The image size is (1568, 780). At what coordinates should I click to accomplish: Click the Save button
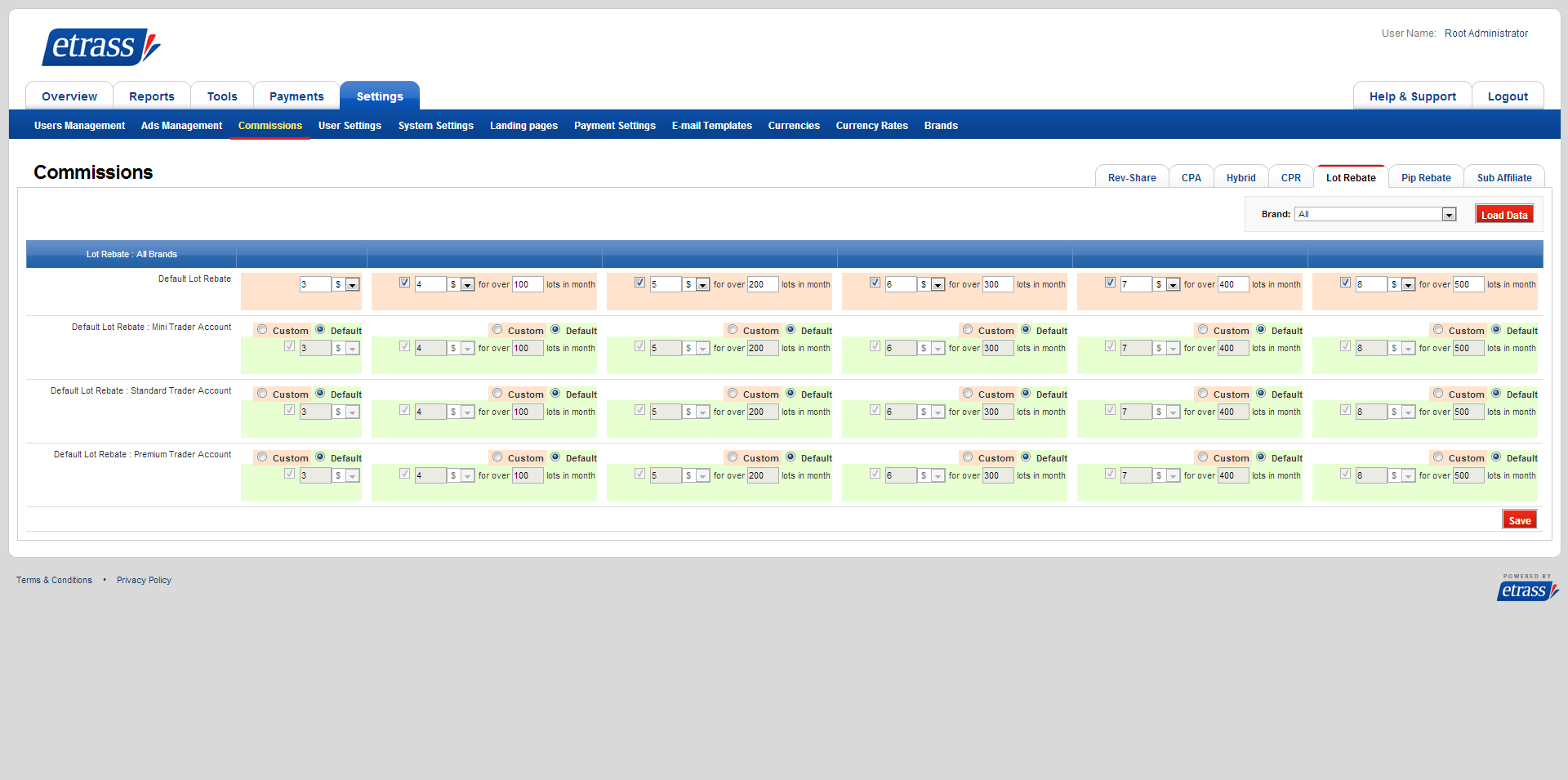[1519, 520]
